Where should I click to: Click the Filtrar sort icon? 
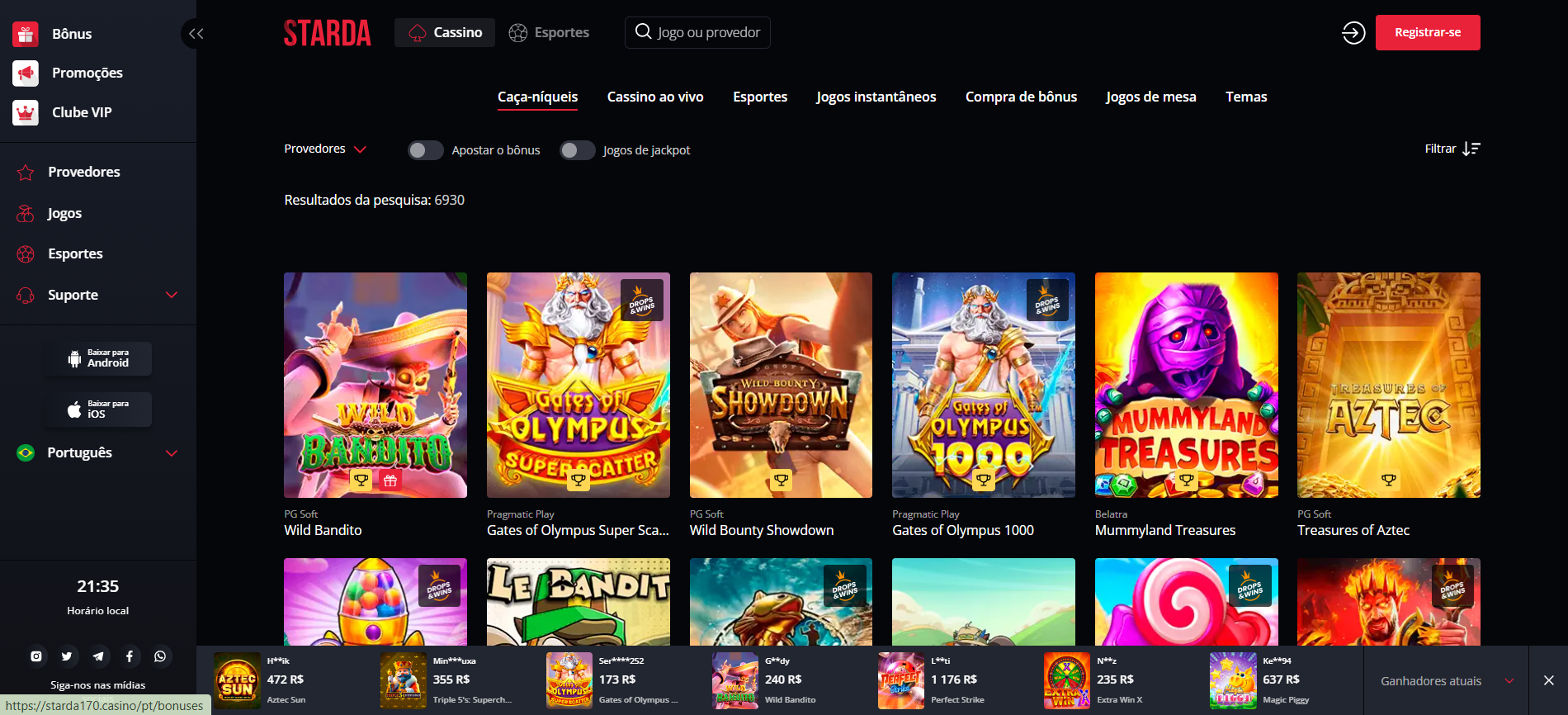[1471, 149]
